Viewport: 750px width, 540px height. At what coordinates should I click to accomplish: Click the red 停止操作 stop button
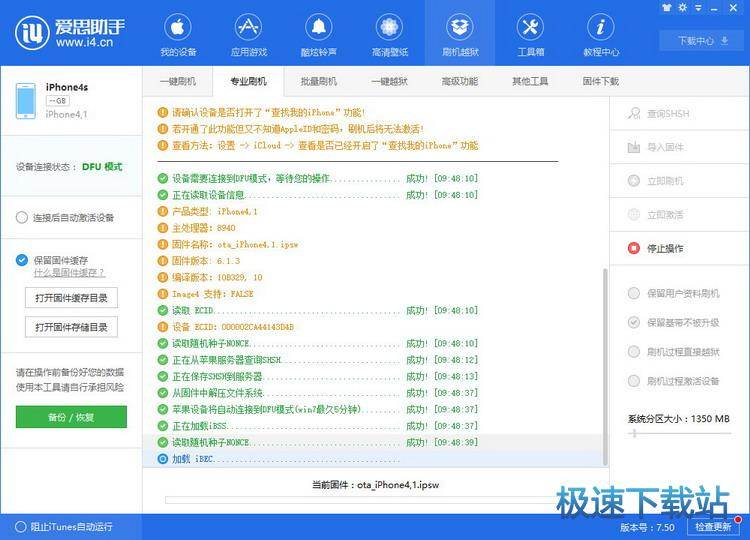click(x=655, y=248)
